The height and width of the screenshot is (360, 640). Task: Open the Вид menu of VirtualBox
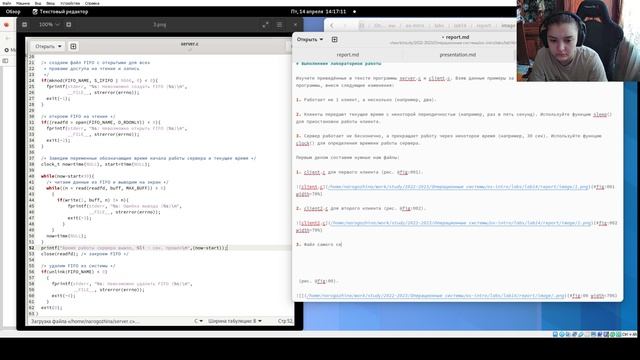pyautogui.click(x=38, y=3)
